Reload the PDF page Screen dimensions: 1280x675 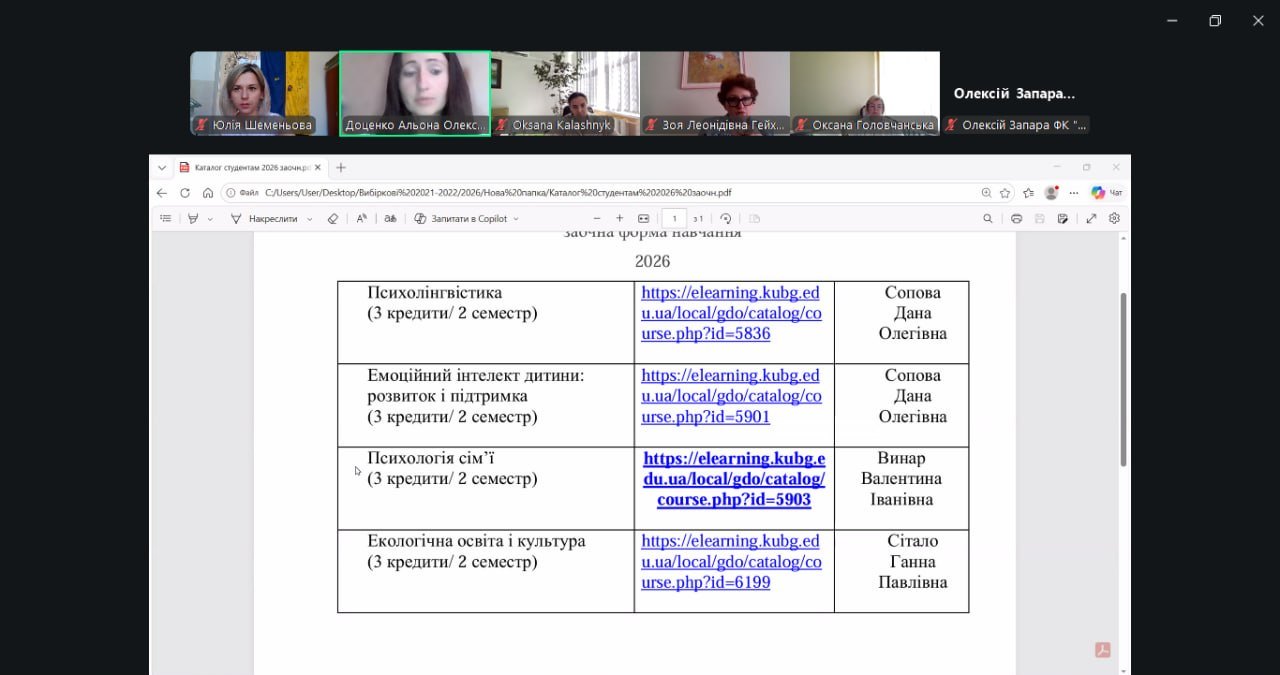tap(185, 193)
